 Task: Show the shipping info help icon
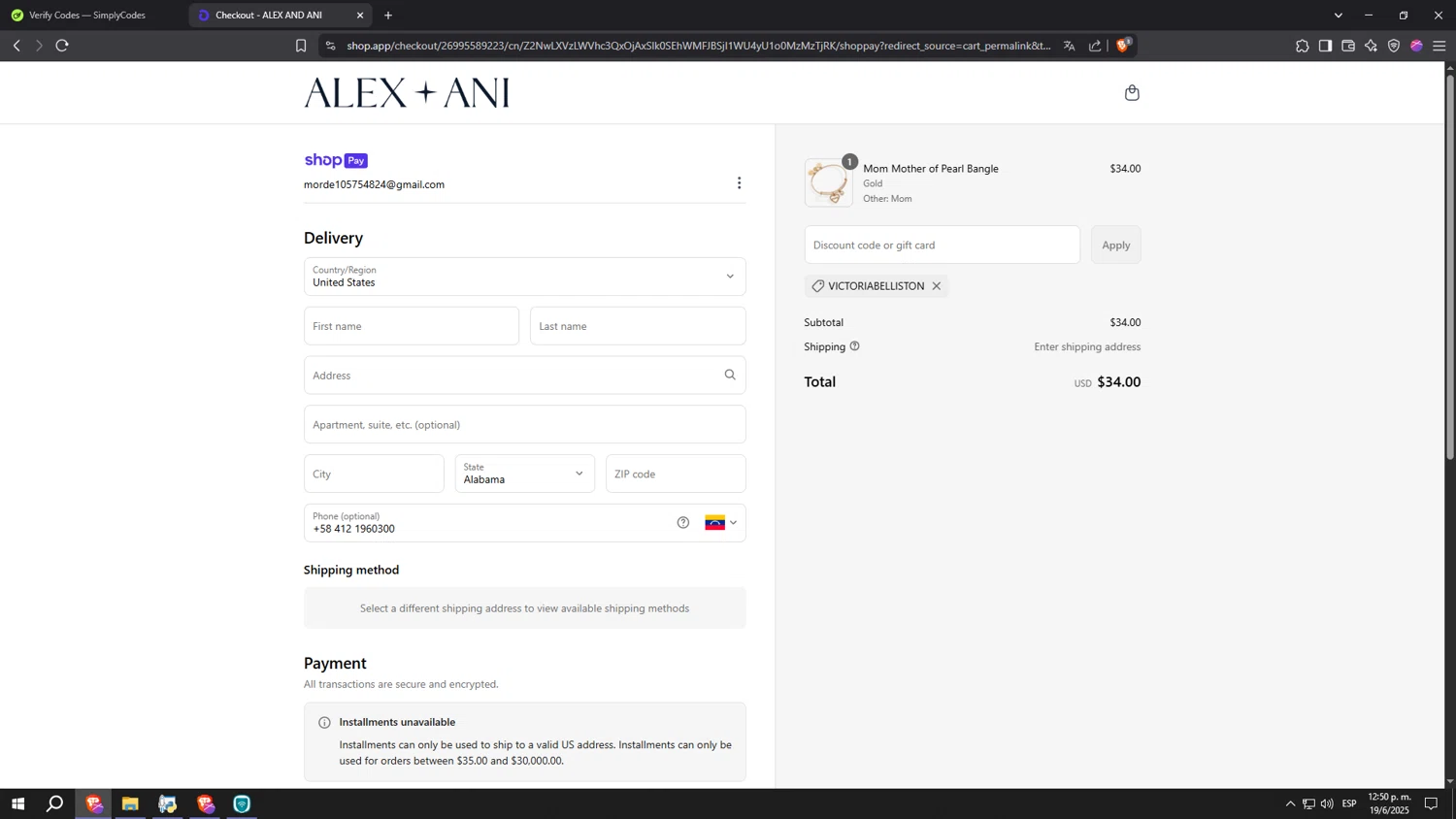[854, 346]
